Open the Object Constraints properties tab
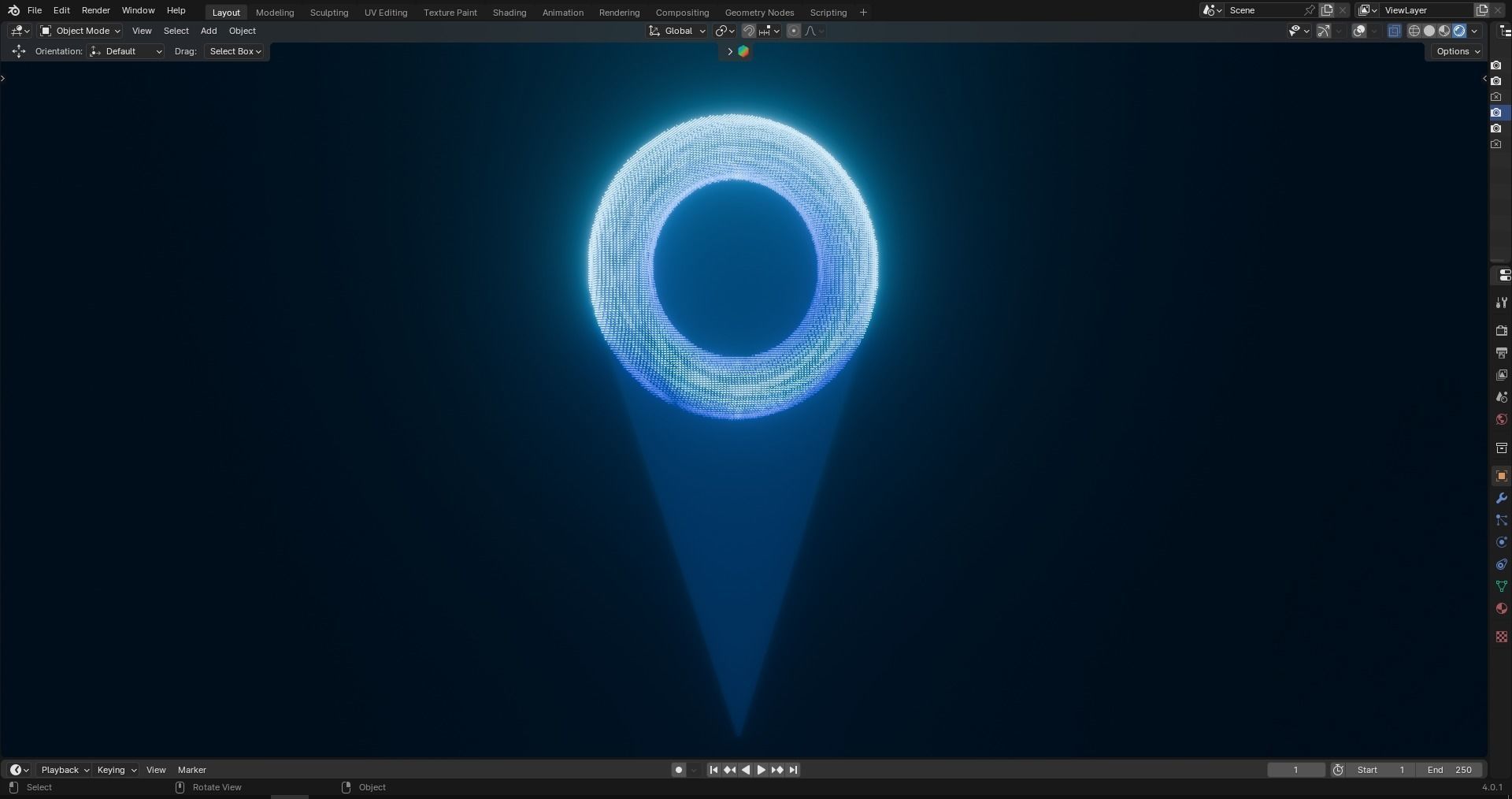This screenshot has height=799, width=1512. [x=1502, y=564]
